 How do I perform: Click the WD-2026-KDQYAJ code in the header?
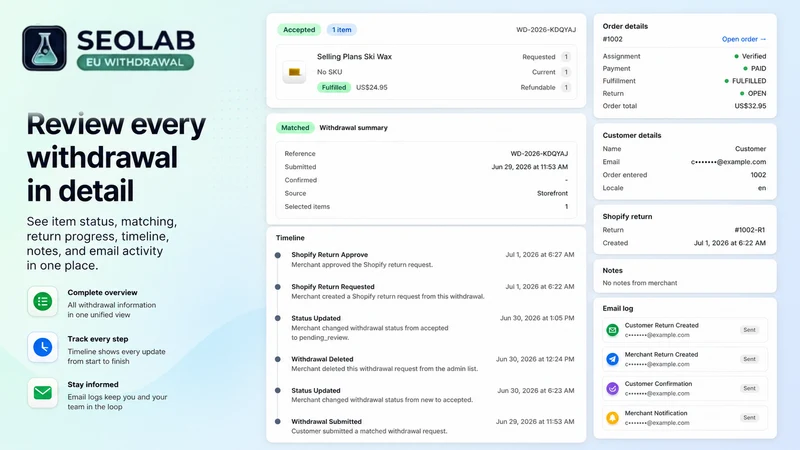point(546,30)
